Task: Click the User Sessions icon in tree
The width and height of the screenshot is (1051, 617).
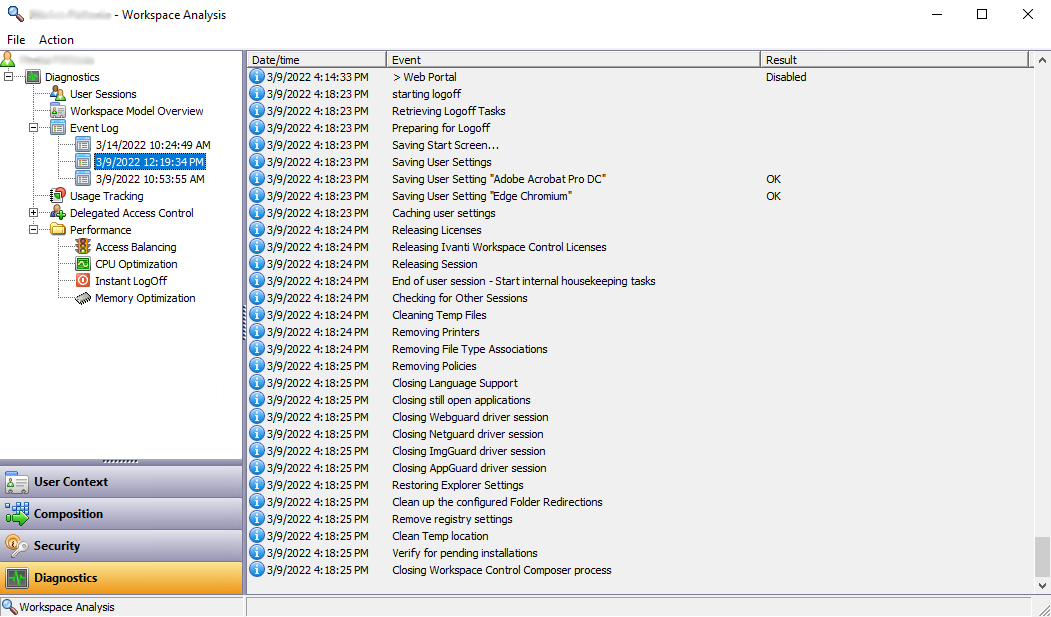Action: pos(58,94)
